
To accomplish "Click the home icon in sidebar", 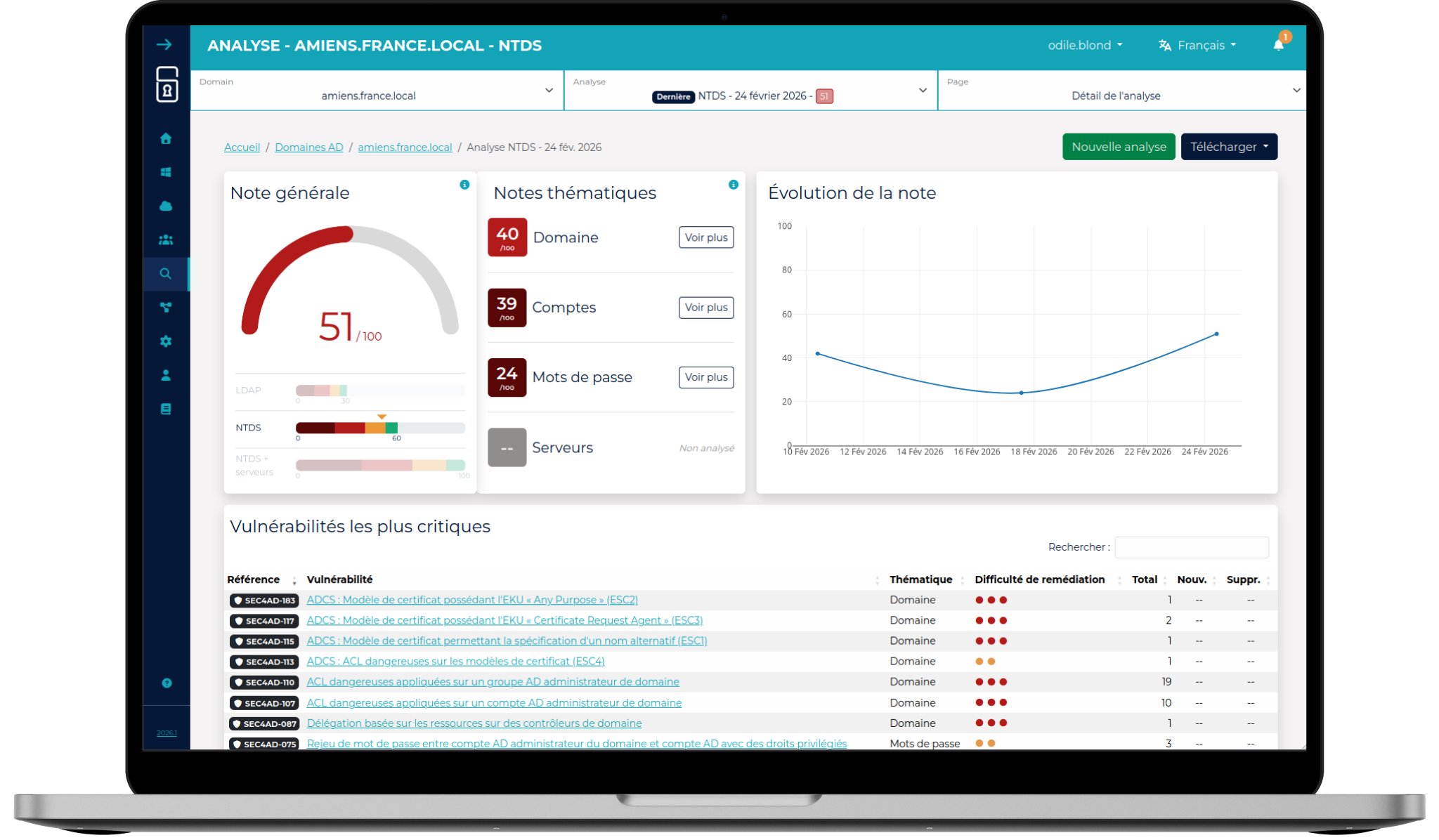I will 166,138.
